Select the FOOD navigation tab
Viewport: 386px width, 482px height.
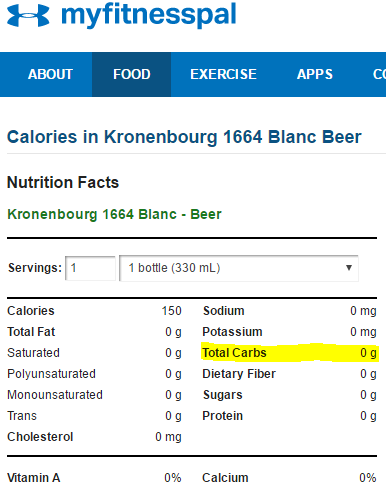[132, 74]
